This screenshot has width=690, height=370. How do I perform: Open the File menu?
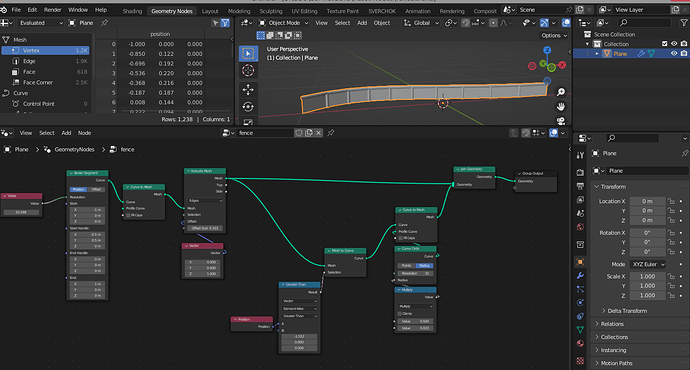click(x=16, y=10)
